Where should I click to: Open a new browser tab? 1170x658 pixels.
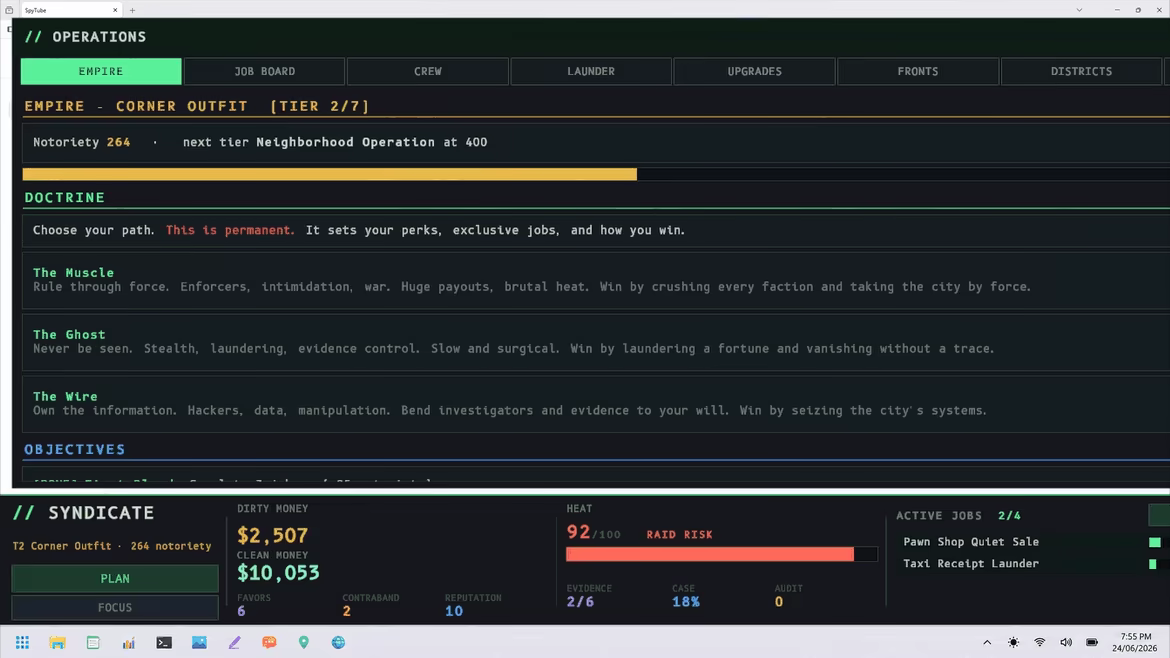132,10
